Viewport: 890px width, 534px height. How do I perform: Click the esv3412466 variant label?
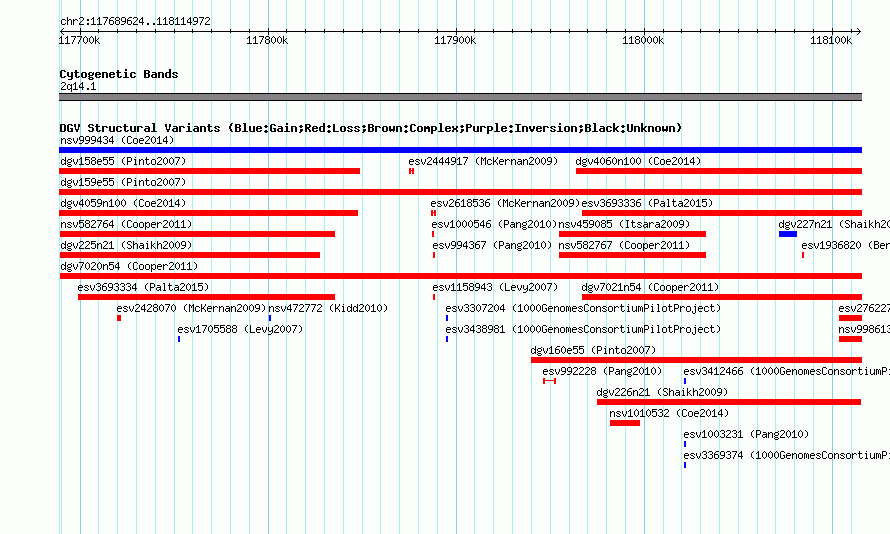pos(787,371)
